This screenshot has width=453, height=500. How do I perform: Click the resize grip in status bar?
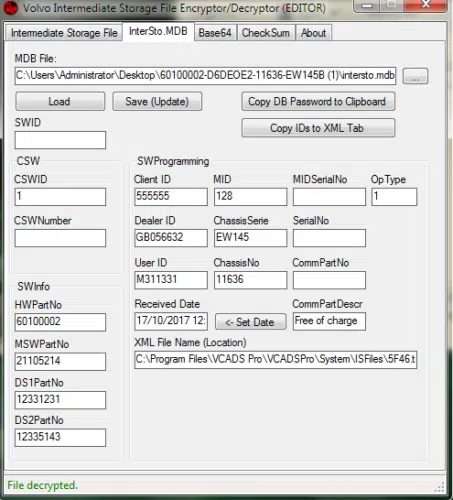point(440,487)
